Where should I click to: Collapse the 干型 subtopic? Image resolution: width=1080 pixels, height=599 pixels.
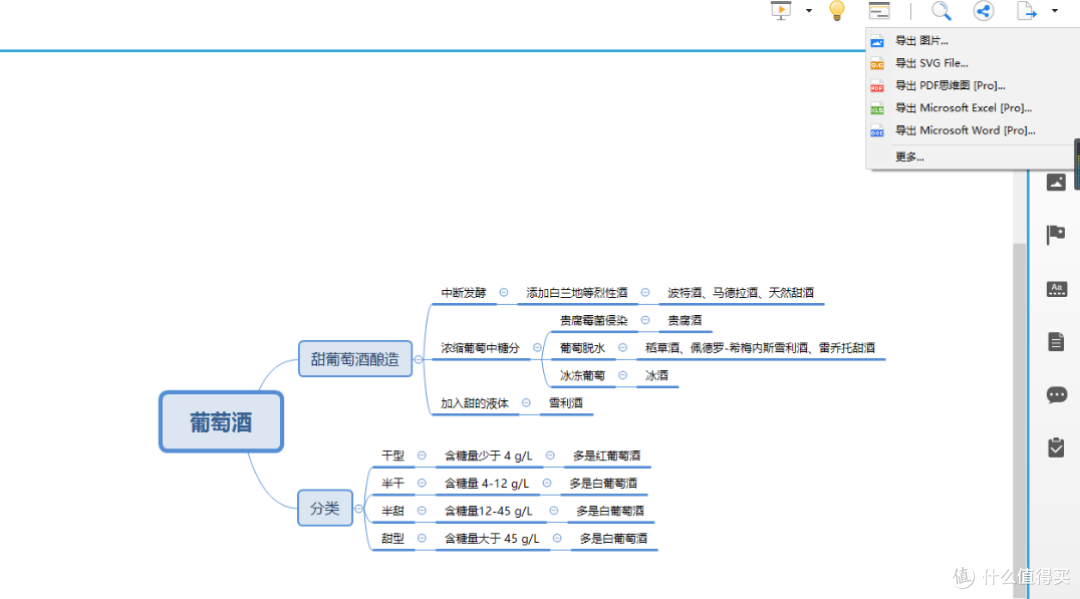coord(422,456)
